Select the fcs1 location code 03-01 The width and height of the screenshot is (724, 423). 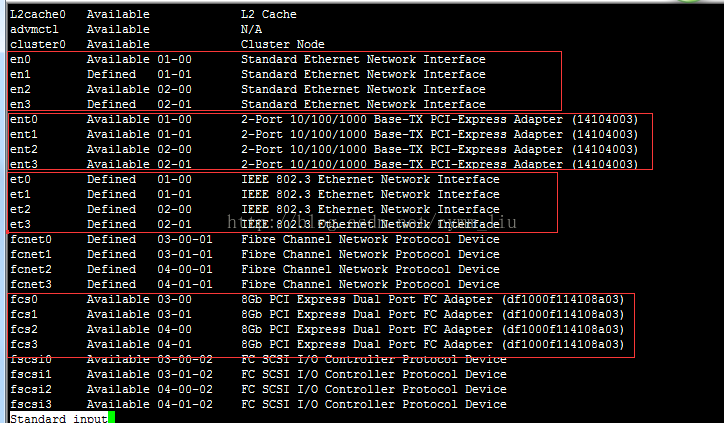[175, 314]
